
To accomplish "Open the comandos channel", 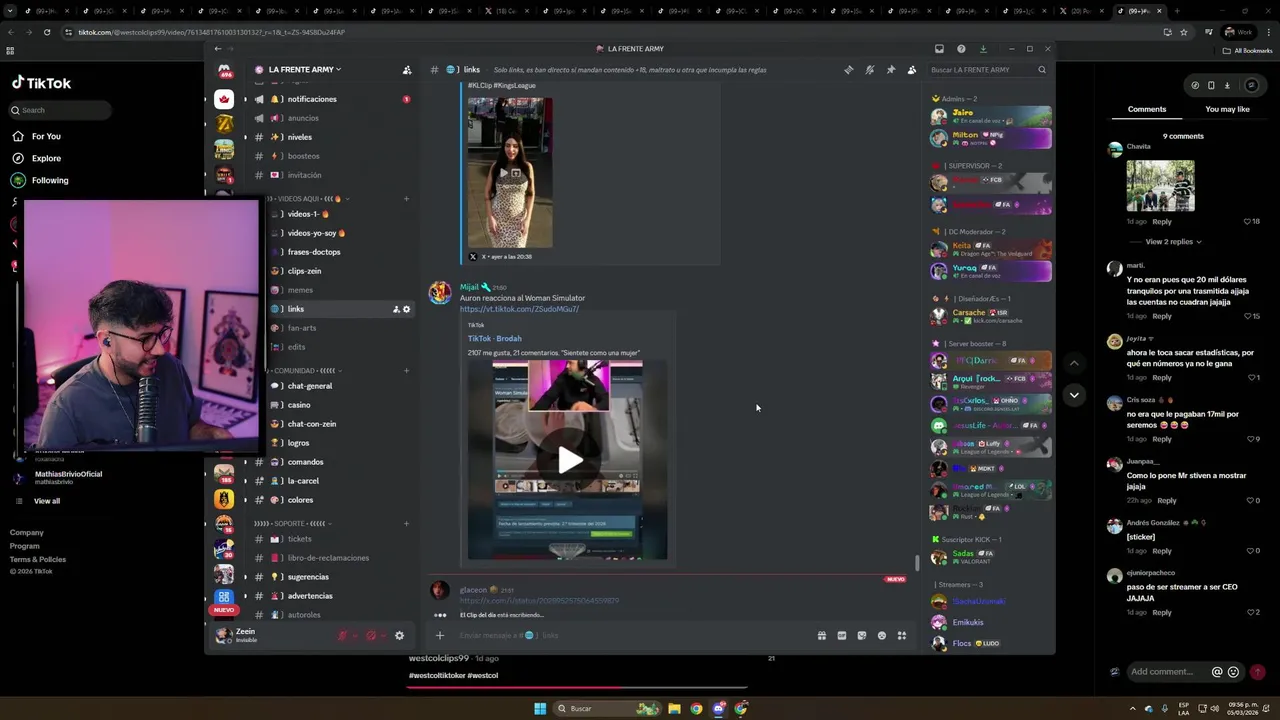I will (305, 462).
